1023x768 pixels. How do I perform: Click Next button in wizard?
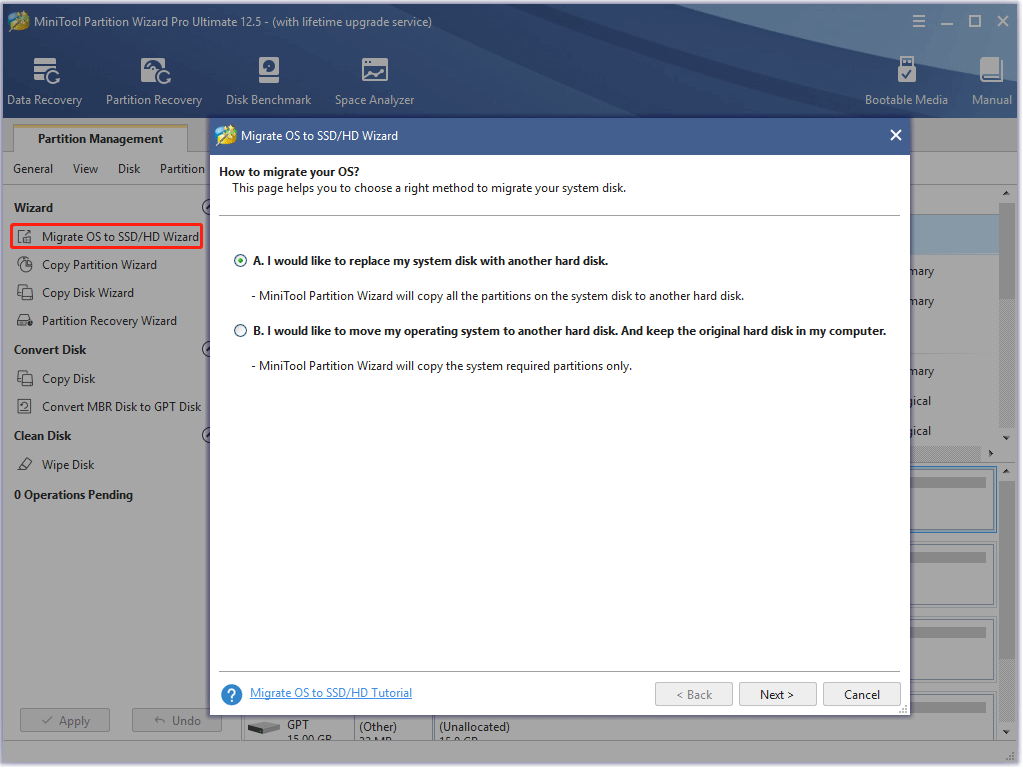coord(777,694)
